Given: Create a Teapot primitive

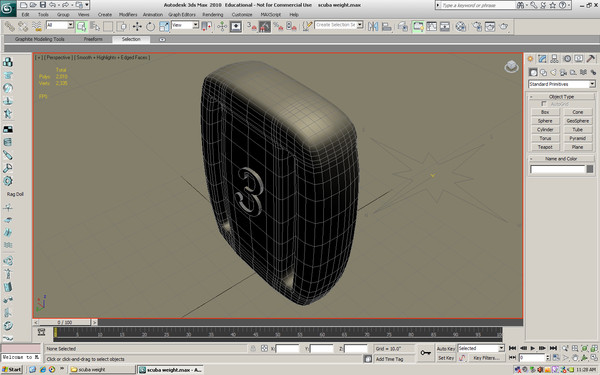Looking at the screenshot, I should tap(545, 147).
